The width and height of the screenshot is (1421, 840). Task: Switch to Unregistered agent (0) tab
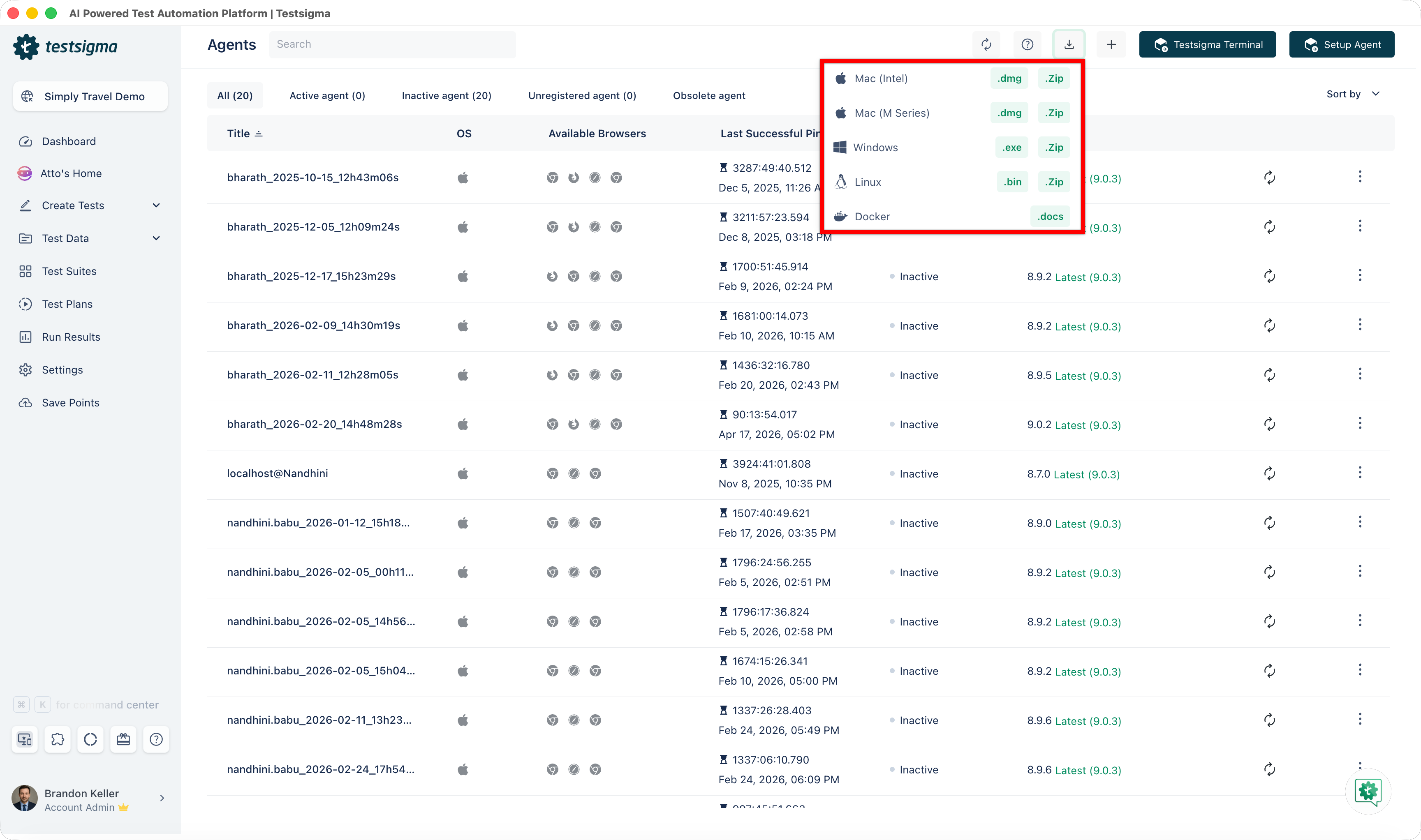(x=582, y=96)
